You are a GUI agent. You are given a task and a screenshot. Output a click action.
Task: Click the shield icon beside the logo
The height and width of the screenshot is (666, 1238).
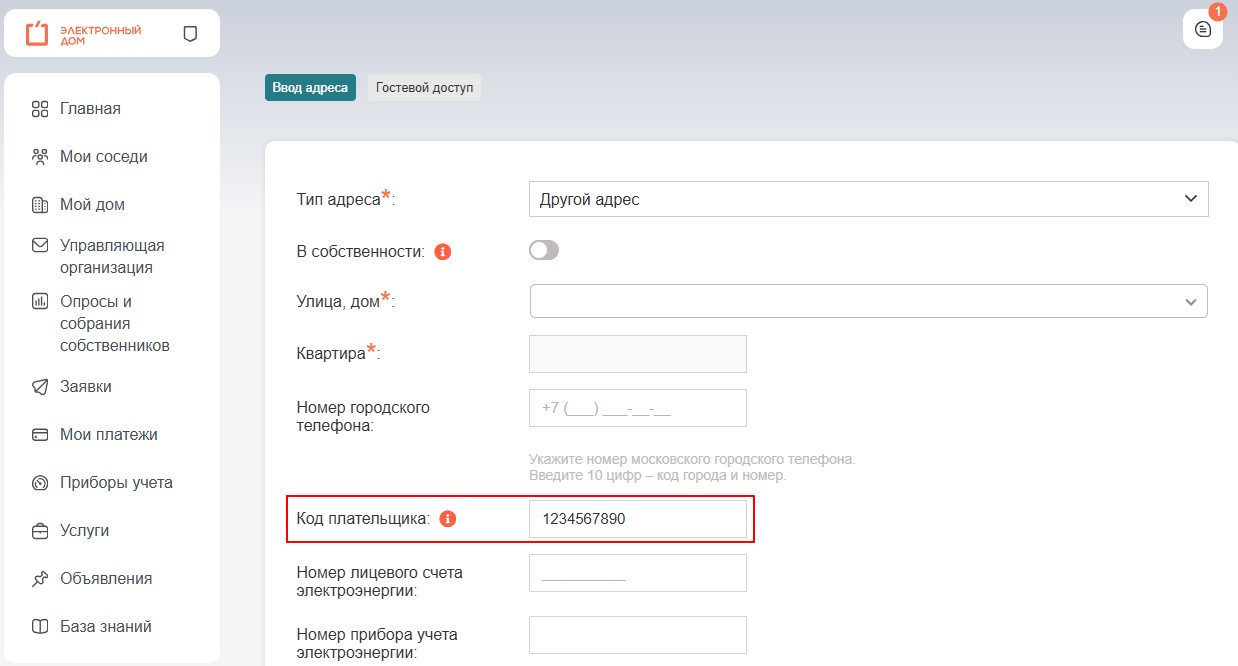[x=190, y=34]
